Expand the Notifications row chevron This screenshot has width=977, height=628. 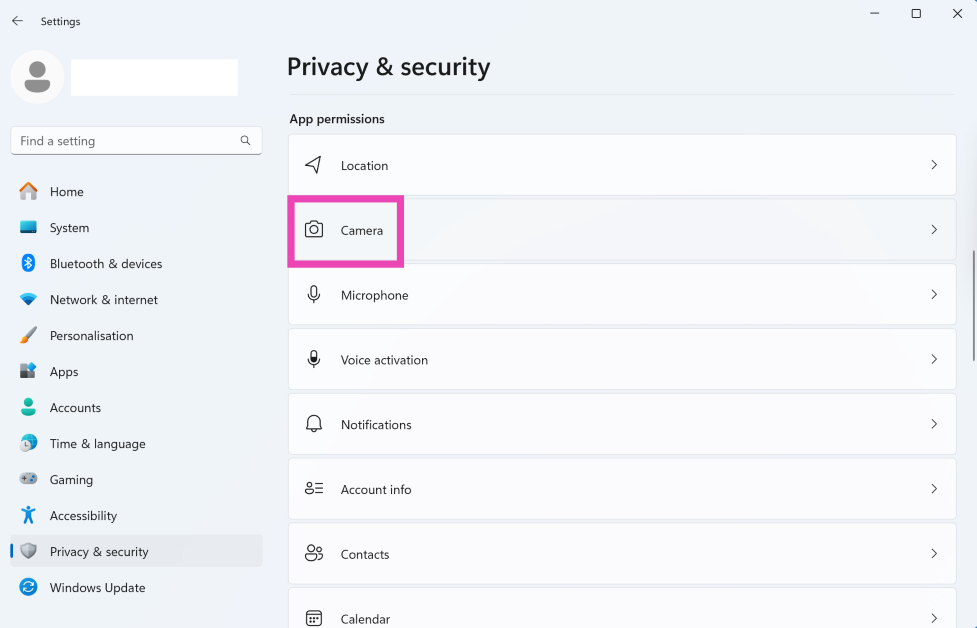934,424
